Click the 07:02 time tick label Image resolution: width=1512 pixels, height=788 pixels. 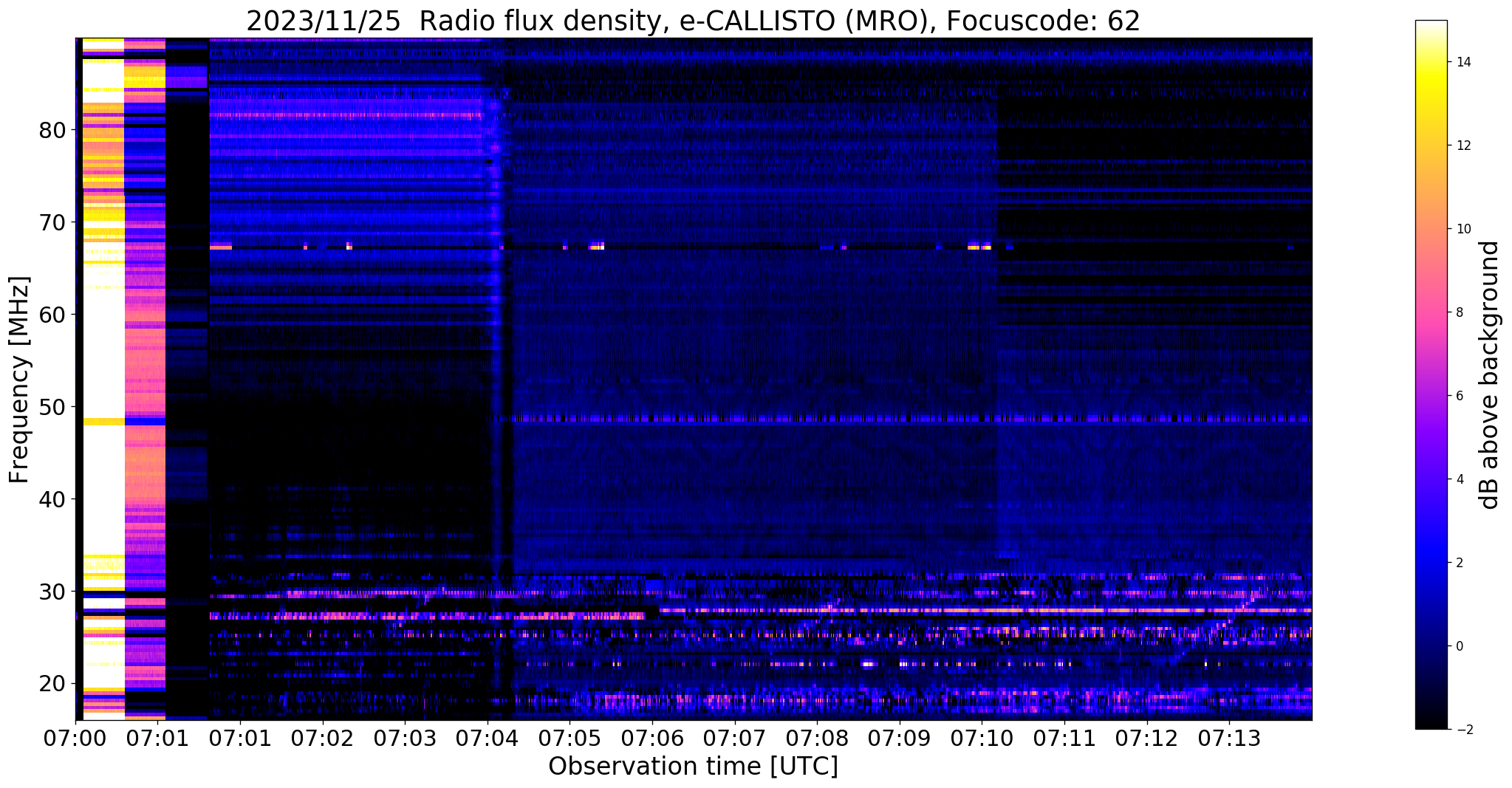point(323,738)
